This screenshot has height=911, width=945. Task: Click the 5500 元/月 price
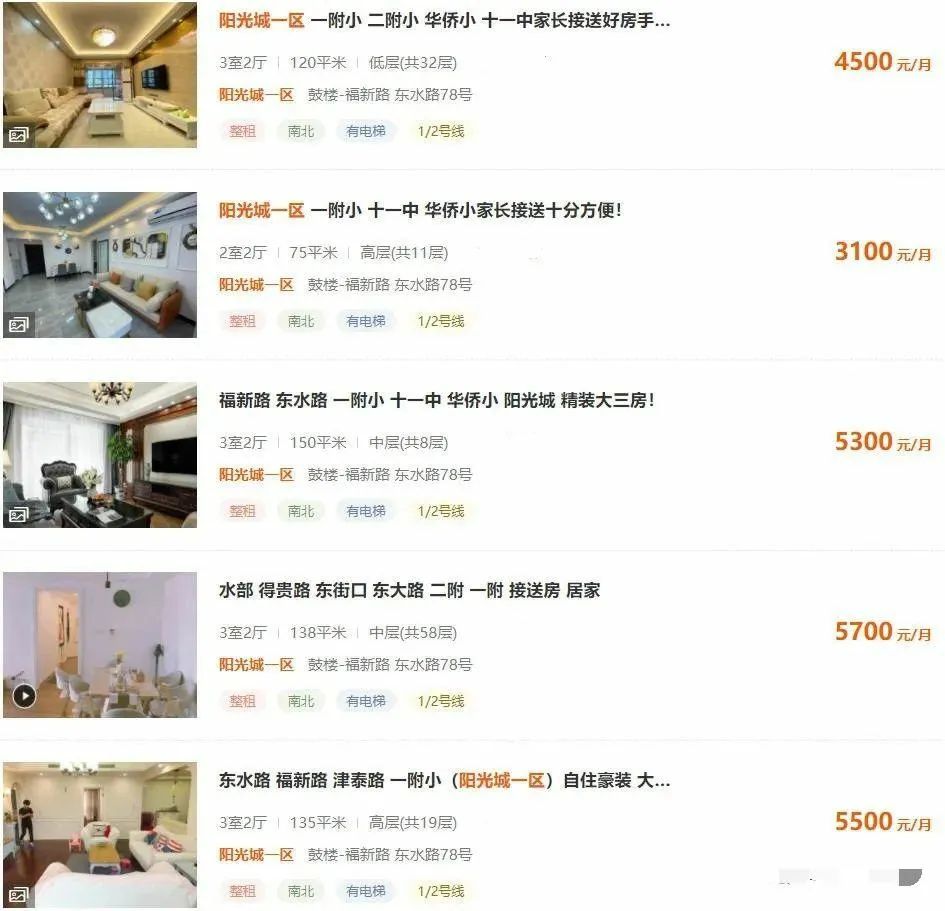pyautogui.click(x=883, y=822)
